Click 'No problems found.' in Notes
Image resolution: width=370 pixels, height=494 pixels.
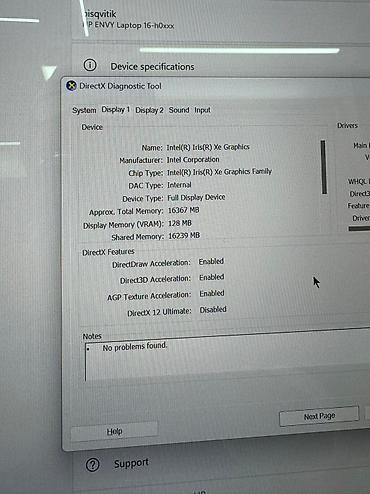pos(135,347)
